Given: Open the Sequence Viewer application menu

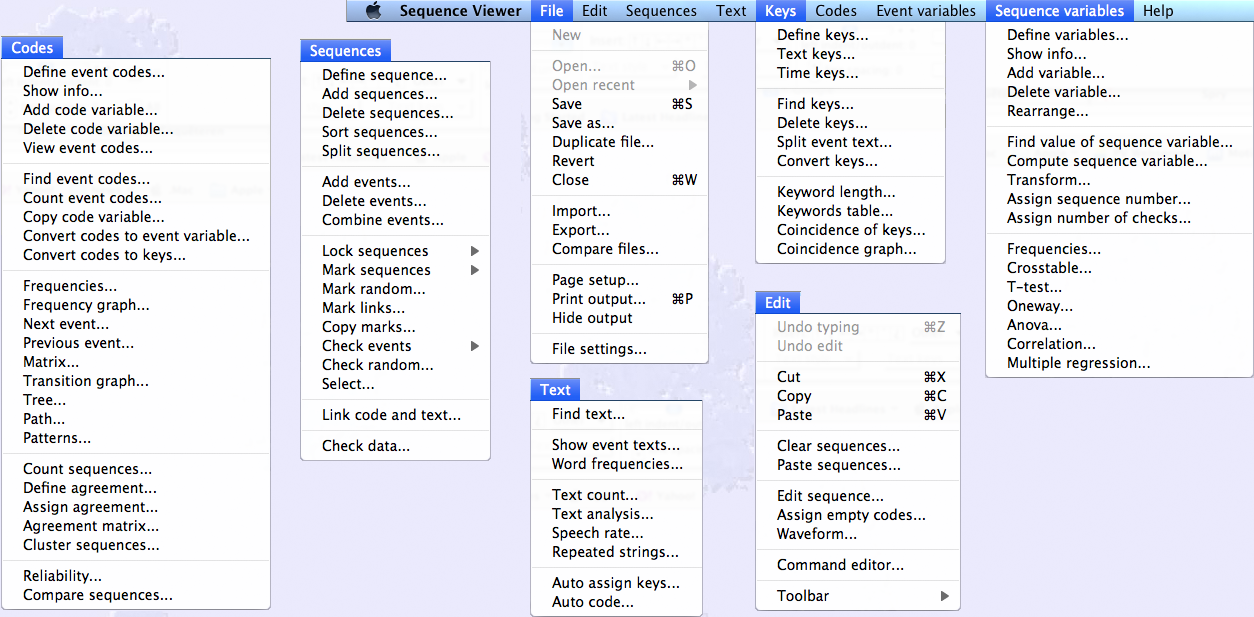Looking at the screenshot, I should click(460, 11).
